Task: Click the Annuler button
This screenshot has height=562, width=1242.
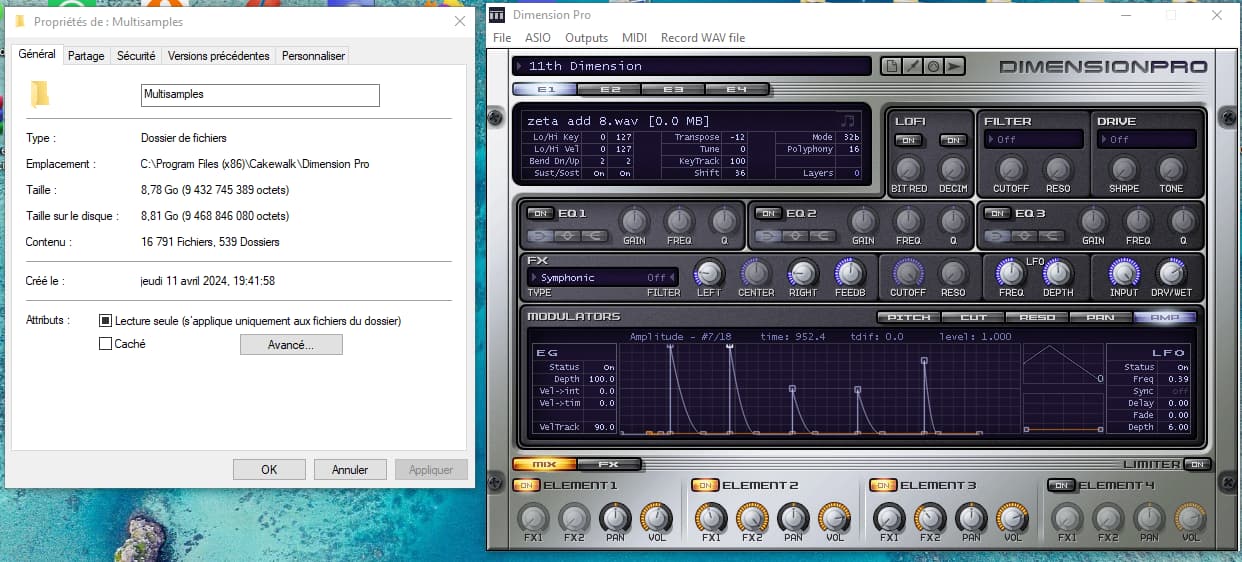Action: pos(350,469)
